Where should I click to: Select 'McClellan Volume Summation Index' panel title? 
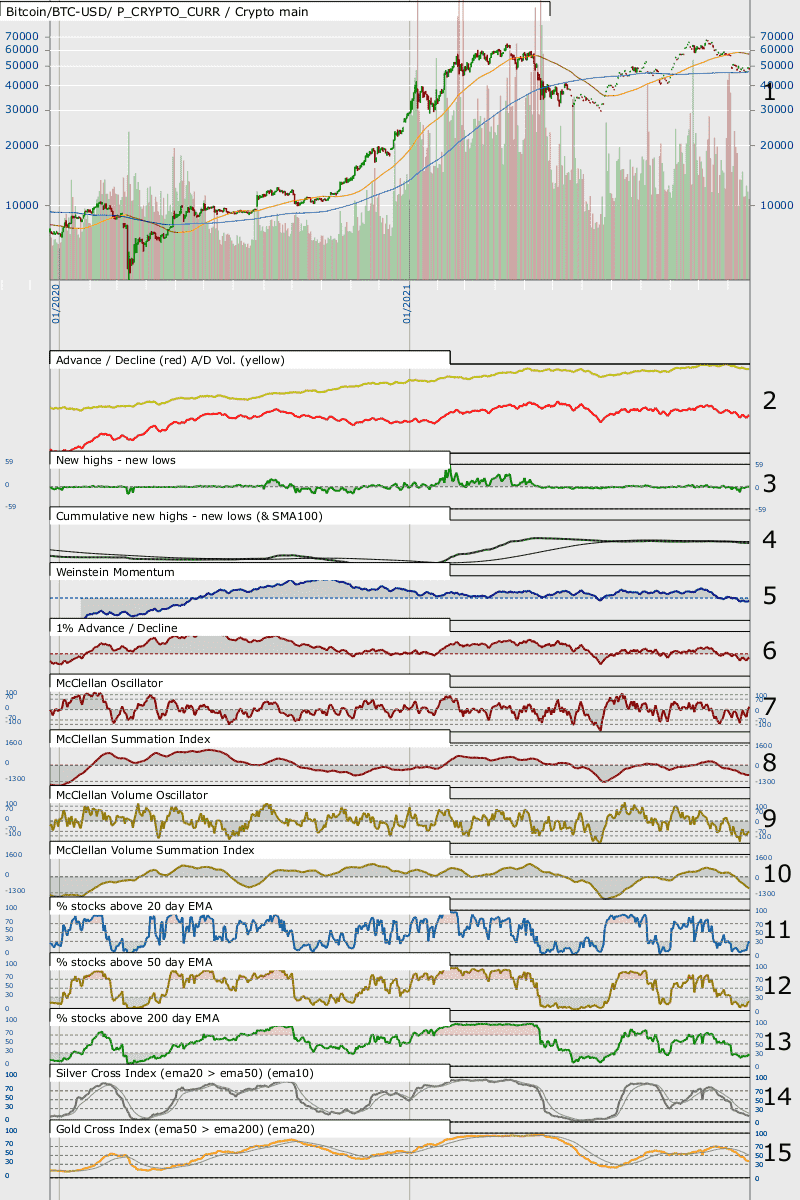coord(155,850)
